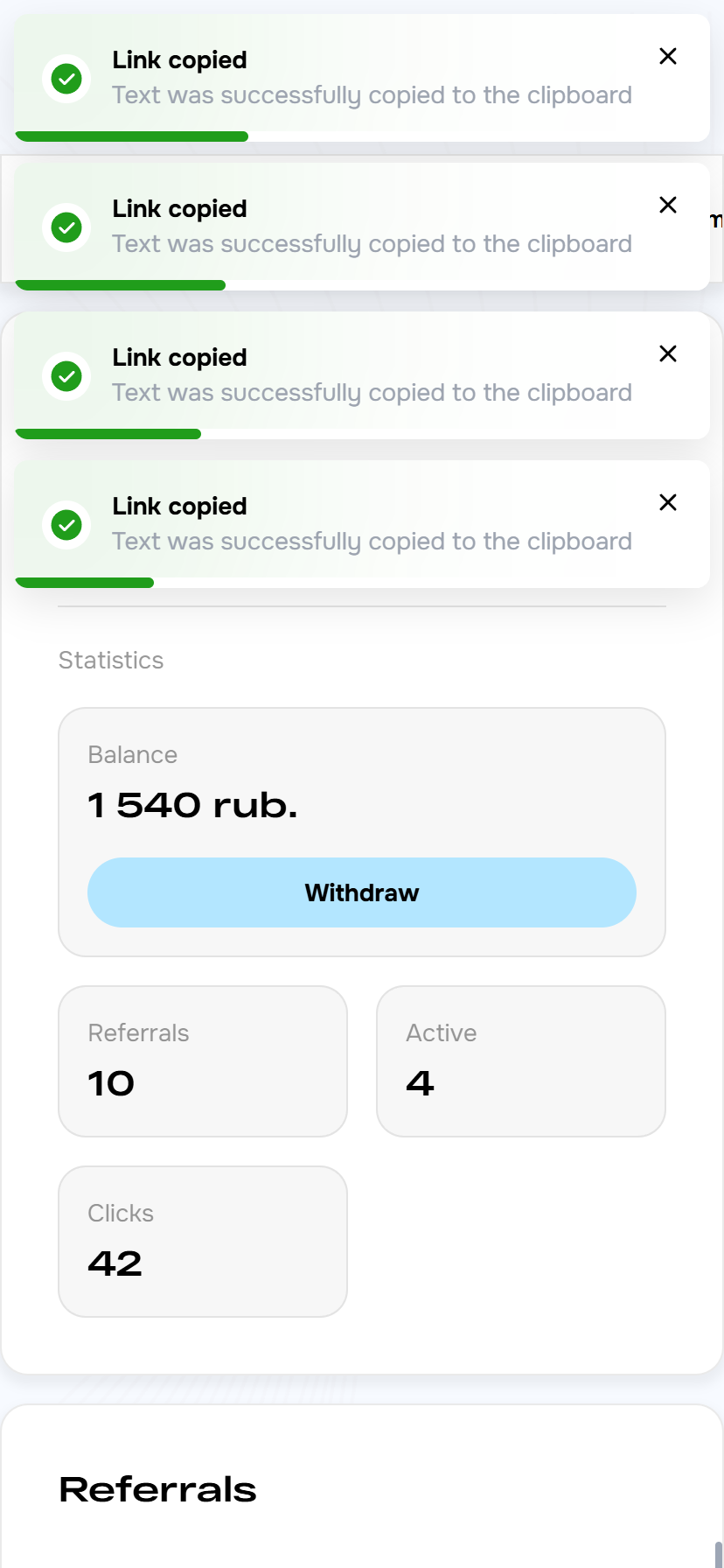The width and height of the screenshot is (724, 1568).
Task: Click the Statistics section label
Action: (x=111, y=661)
